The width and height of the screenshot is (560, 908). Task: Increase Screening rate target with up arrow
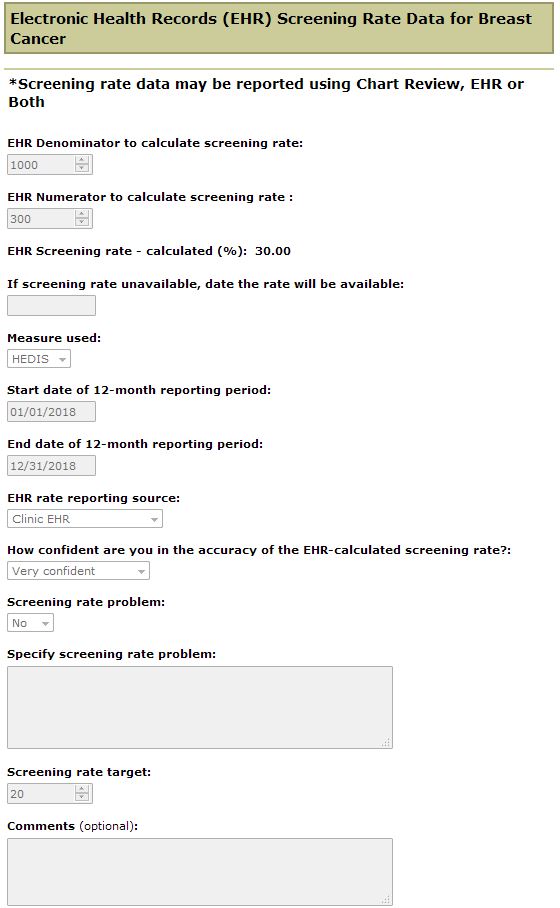tap(82, 789)
